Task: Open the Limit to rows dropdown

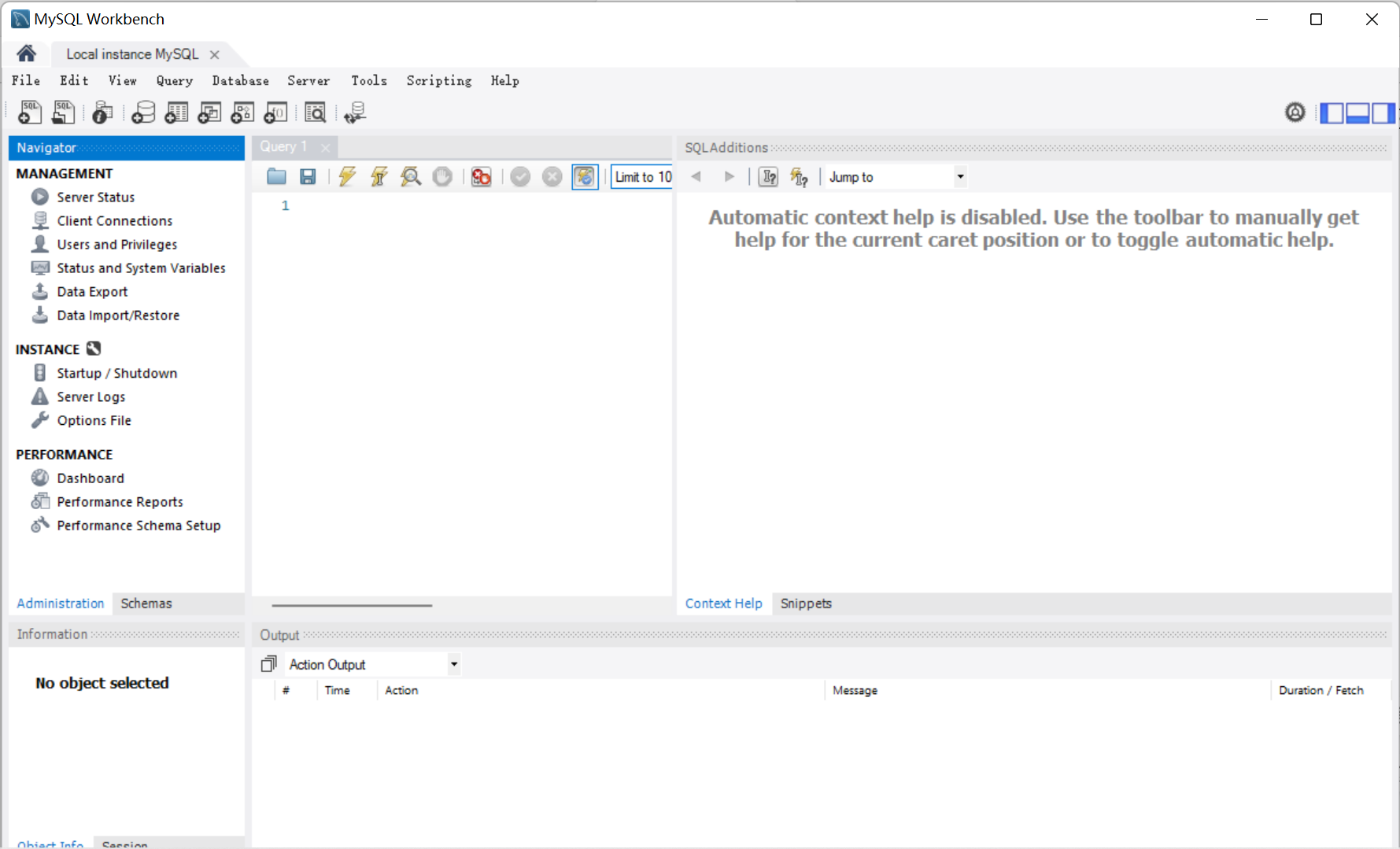Action: pyautogui.click(x=642, y=177)
